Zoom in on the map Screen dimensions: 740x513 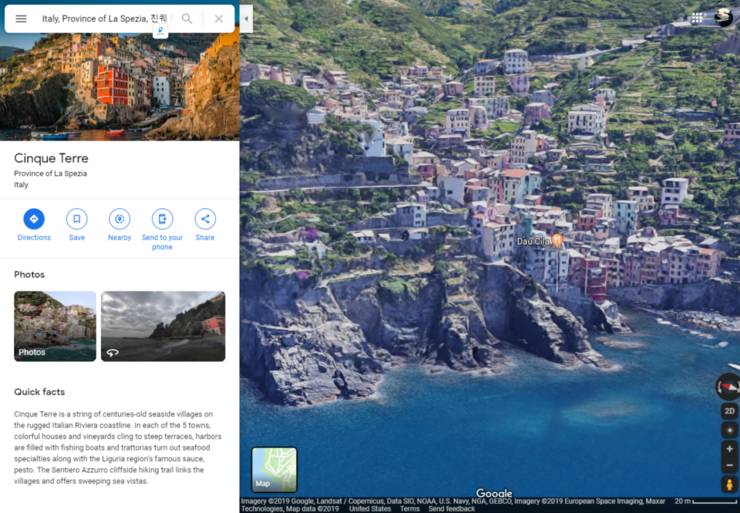coord(729,449)
